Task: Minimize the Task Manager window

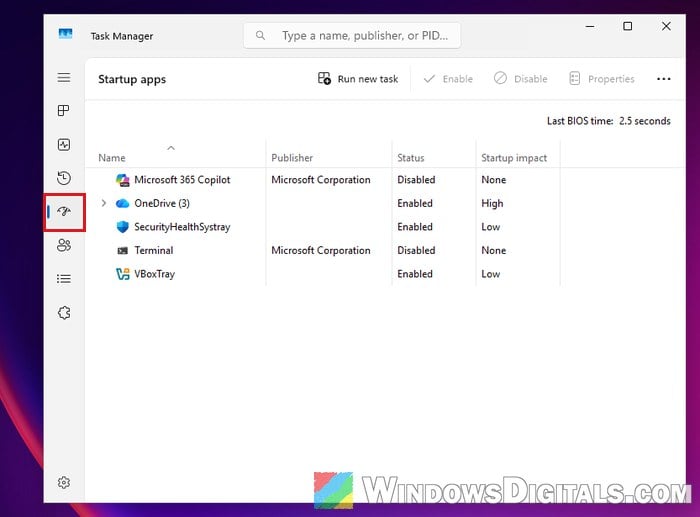Action: click(x=590, y=26)
